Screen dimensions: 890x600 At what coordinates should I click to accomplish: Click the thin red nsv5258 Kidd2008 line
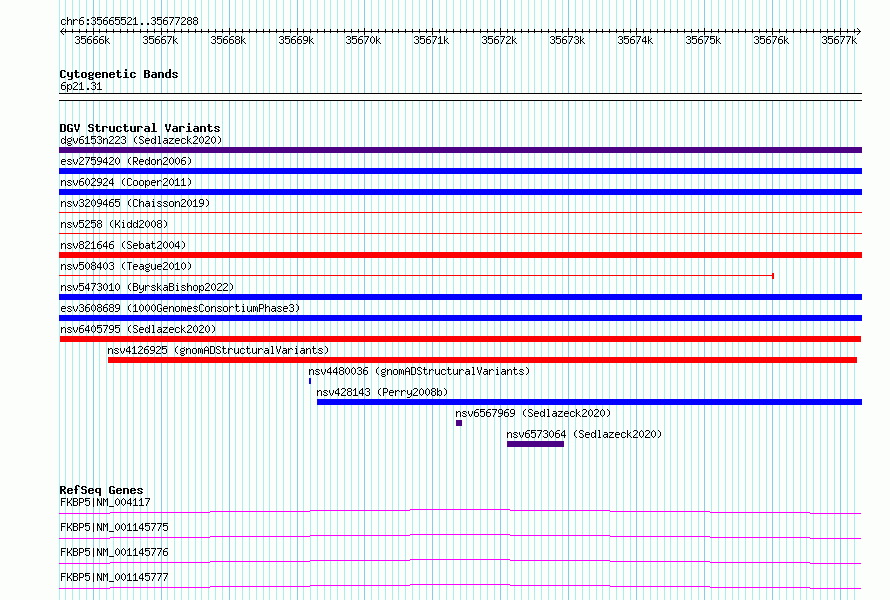tap(460, 234)
